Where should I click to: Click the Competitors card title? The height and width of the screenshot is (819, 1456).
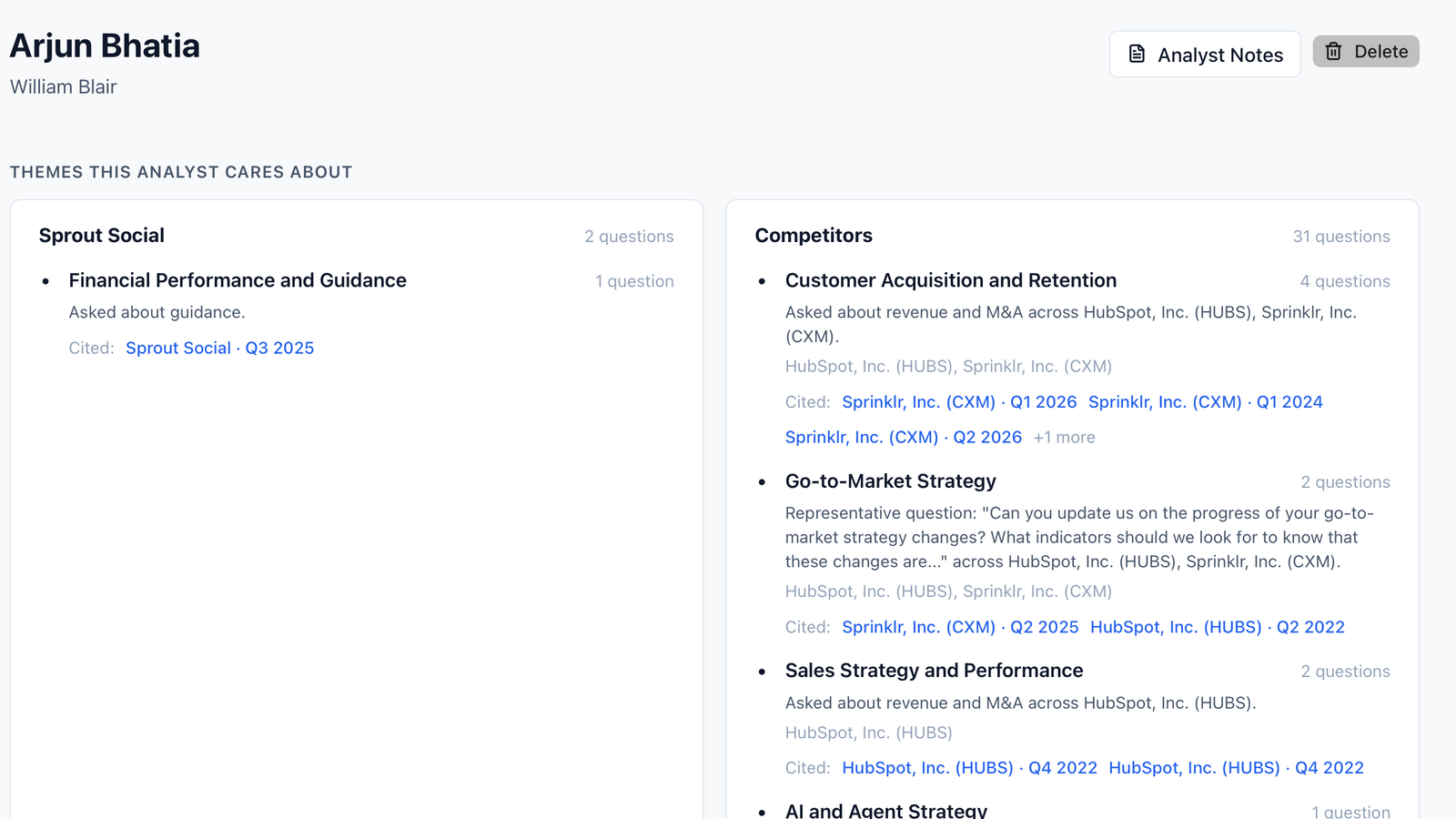(814, 235)
